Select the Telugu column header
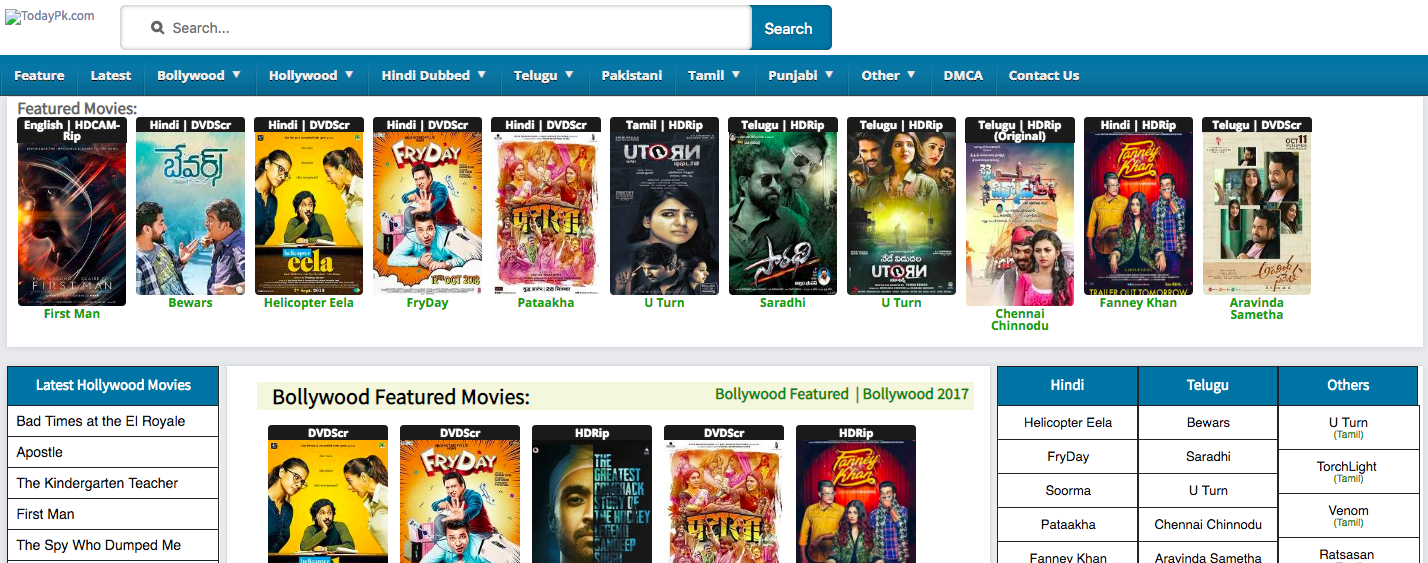 pyautogui.click(x=1208, y=385)
